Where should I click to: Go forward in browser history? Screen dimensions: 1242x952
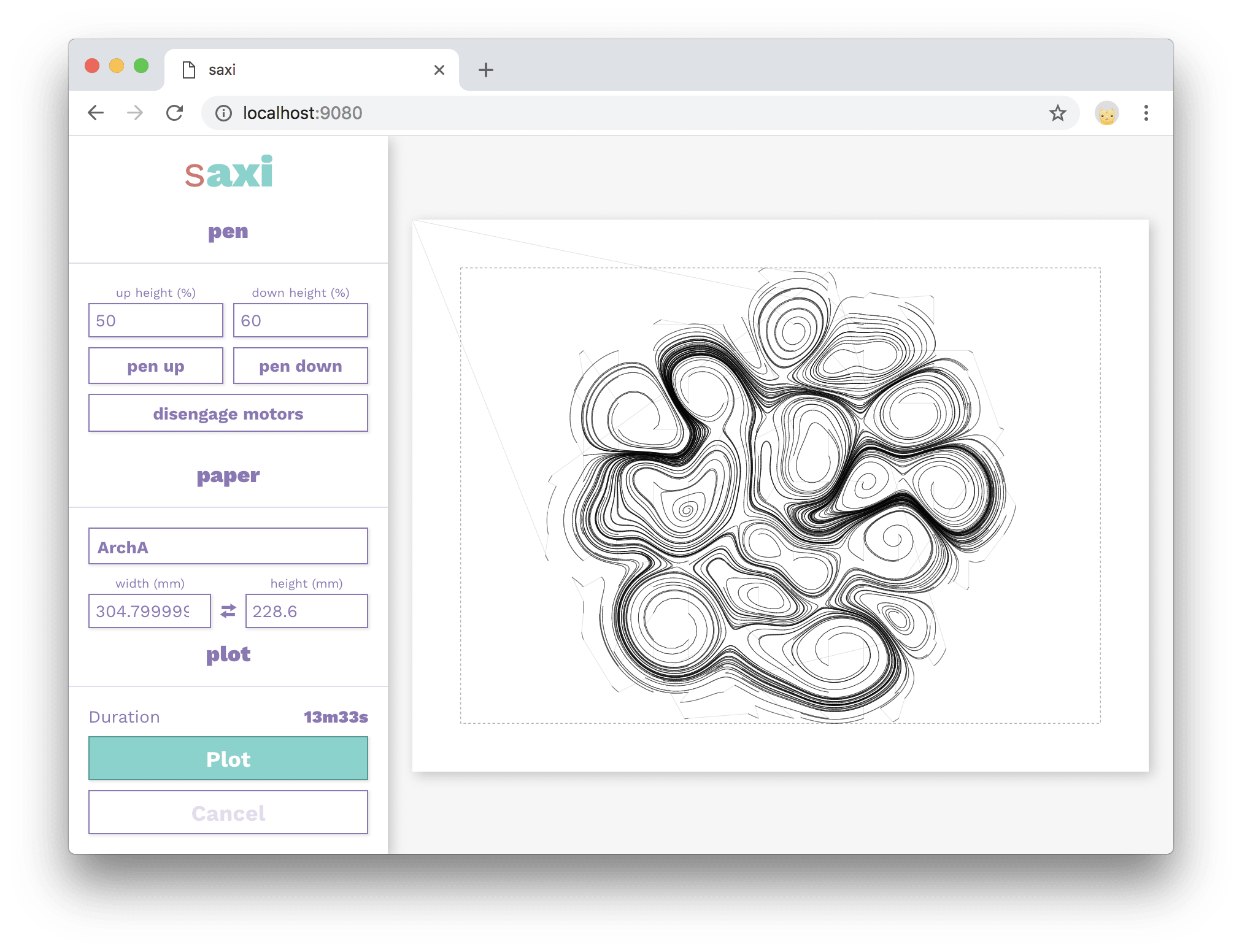(x=134, y=113)
